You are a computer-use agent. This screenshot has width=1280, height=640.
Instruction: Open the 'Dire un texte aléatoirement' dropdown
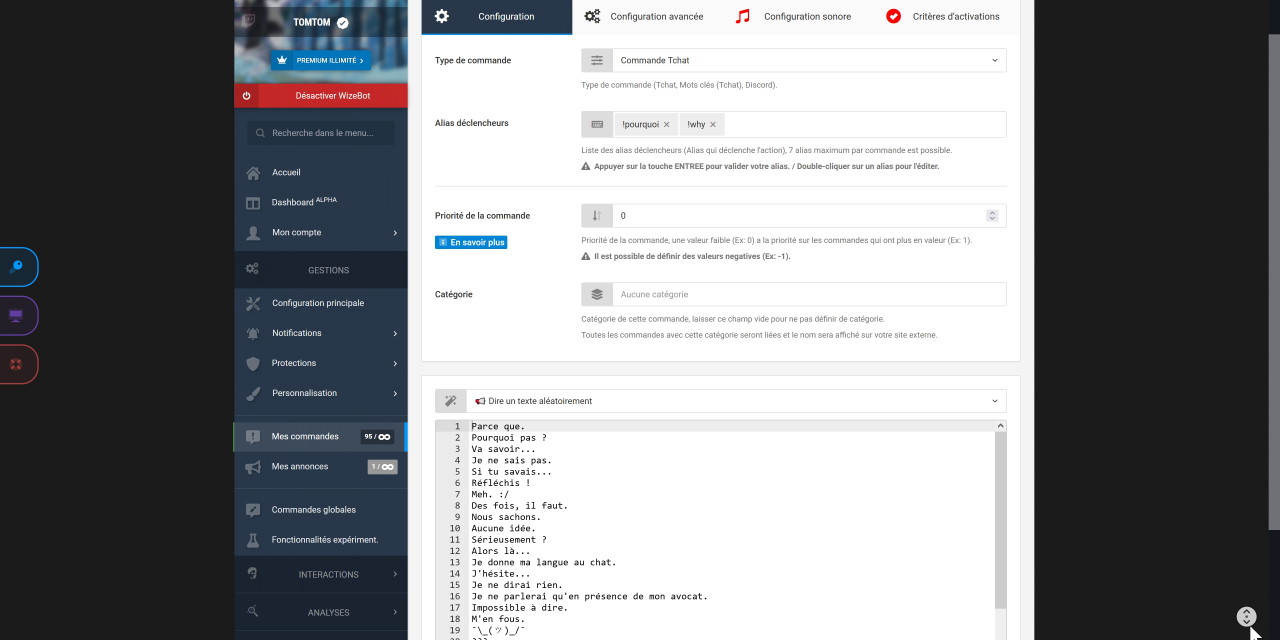[x=735, y=401]
